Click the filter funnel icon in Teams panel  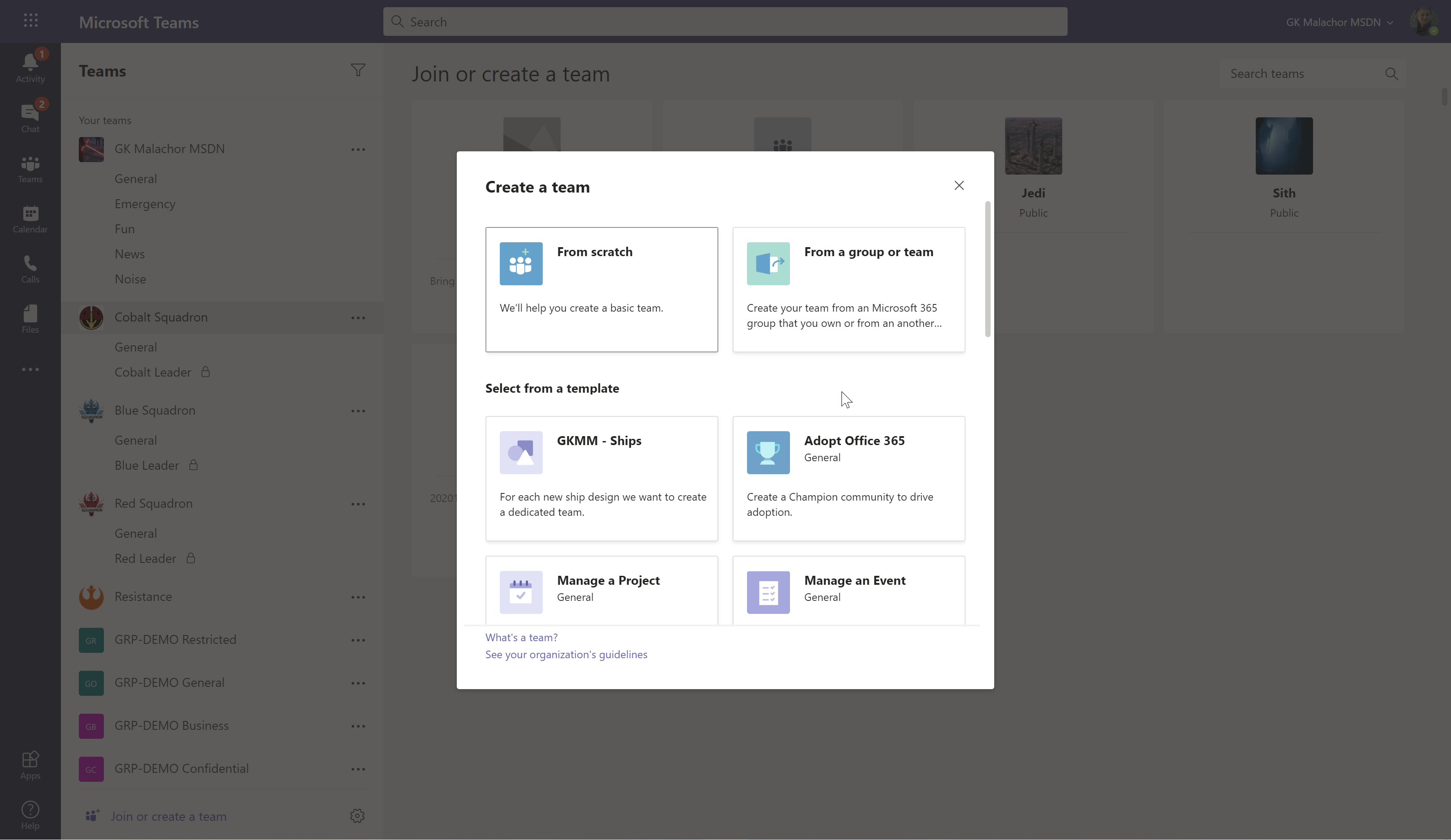coord(357,70)
